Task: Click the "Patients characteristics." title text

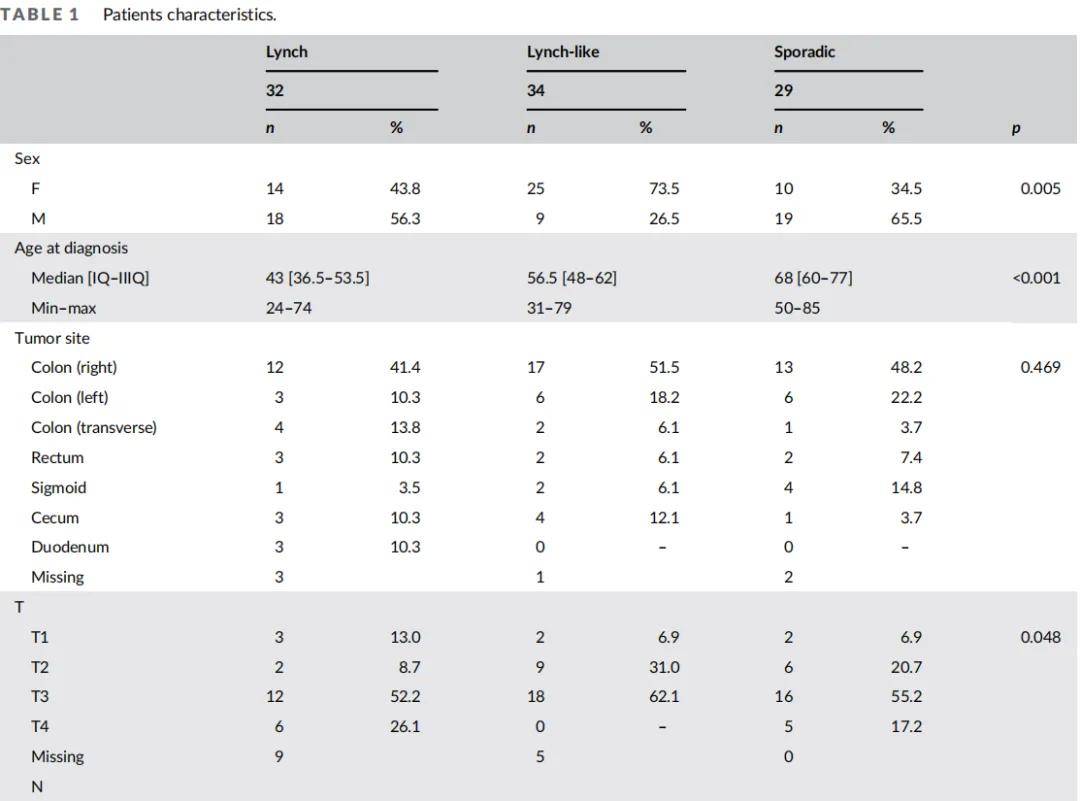Action: click(x=189, y=15)
